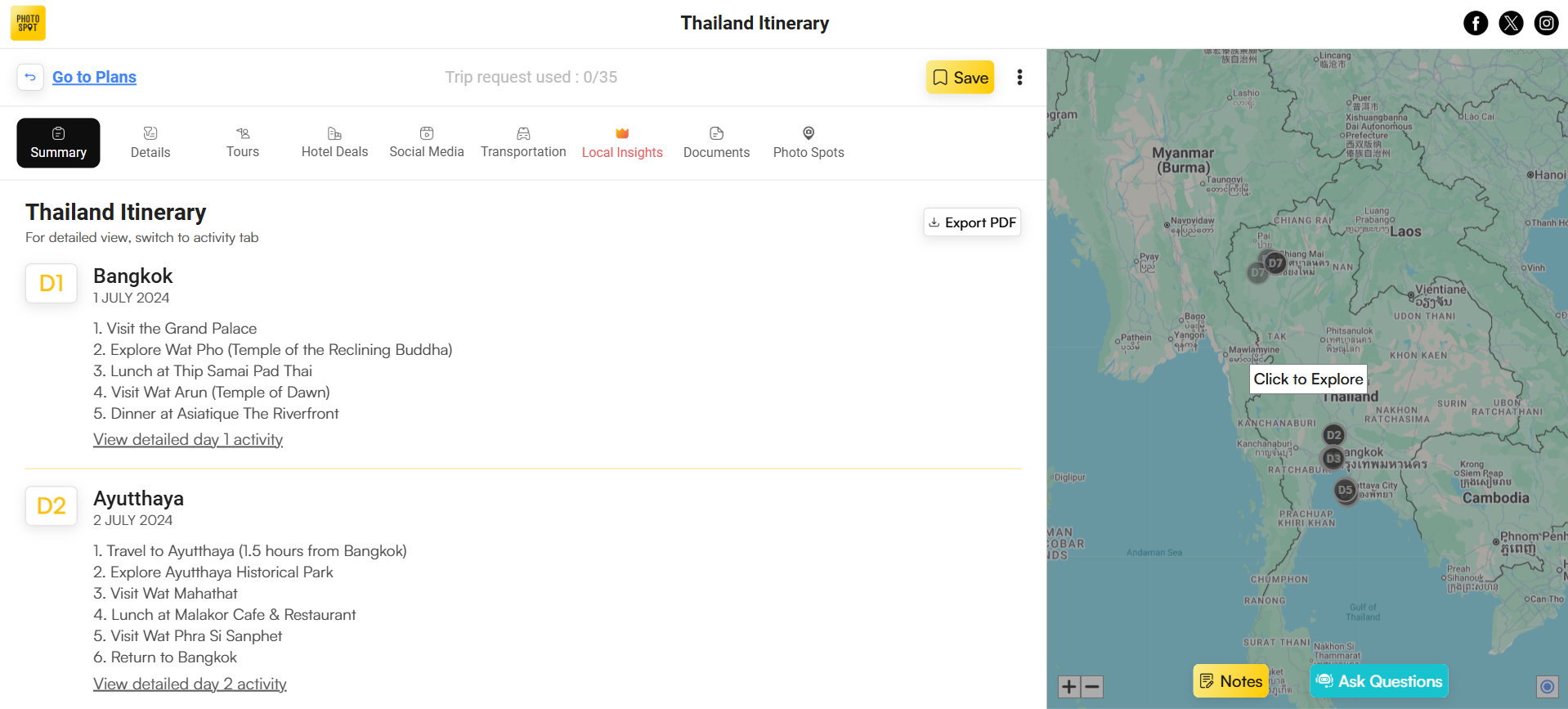The width and height of the screenshot is (1568, 709).
Task: Click the Photo Spot logo
Action: point(28,23)
